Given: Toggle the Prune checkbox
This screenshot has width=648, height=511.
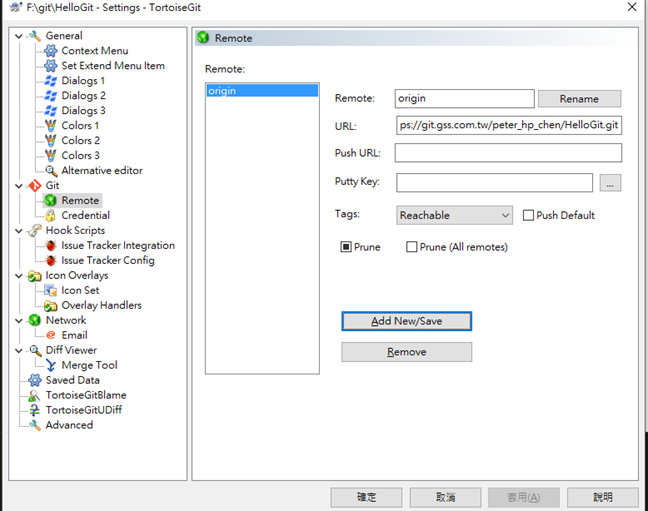Looking at the screenshot, I should [x=346, y=247].
